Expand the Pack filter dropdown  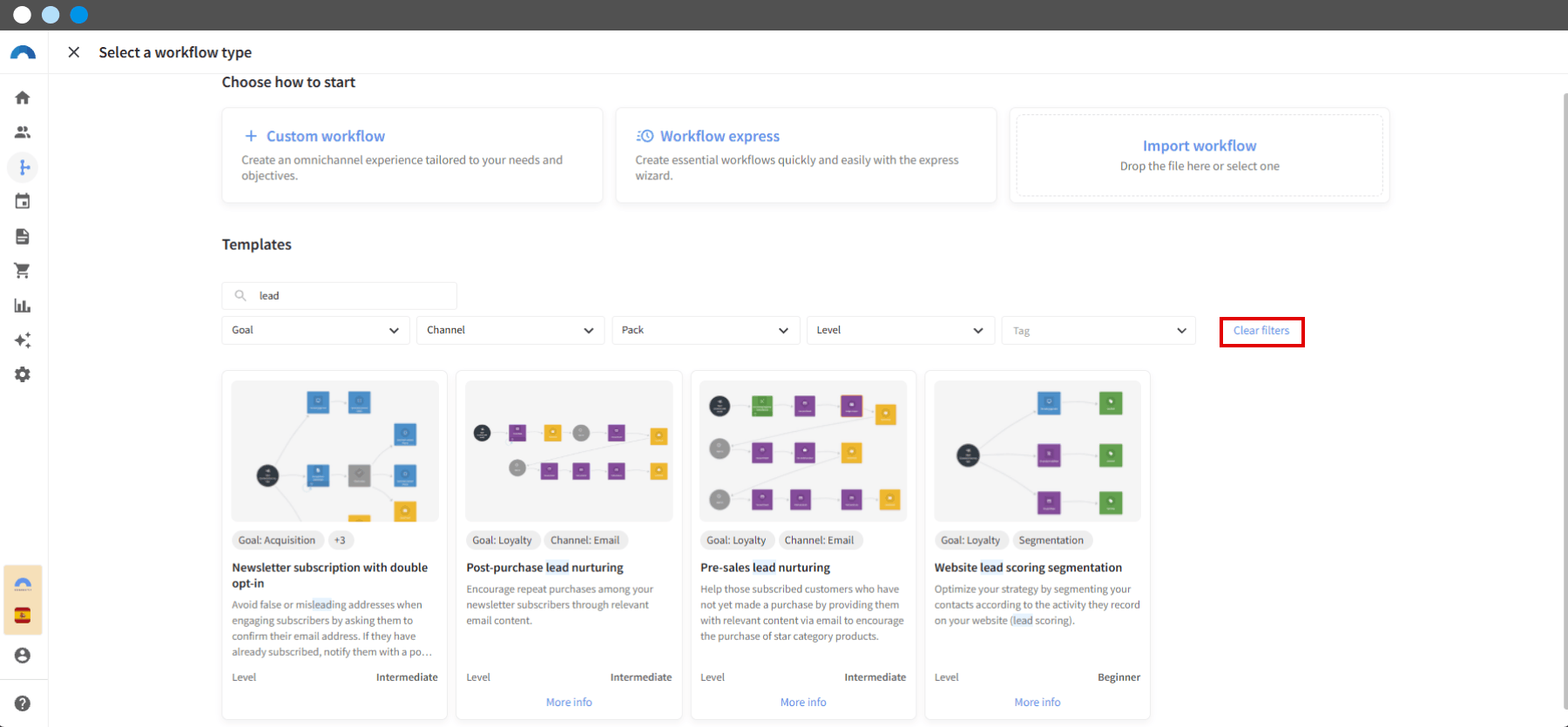706,330
